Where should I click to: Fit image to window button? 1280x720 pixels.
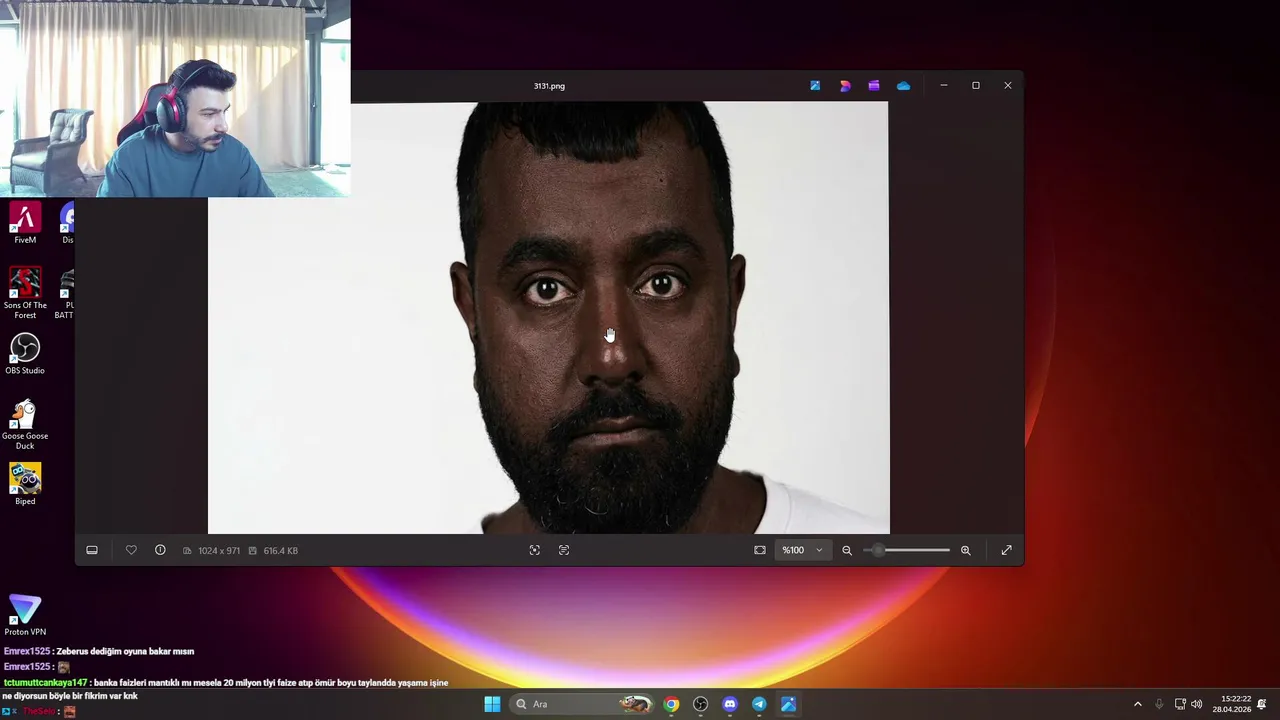760,550
